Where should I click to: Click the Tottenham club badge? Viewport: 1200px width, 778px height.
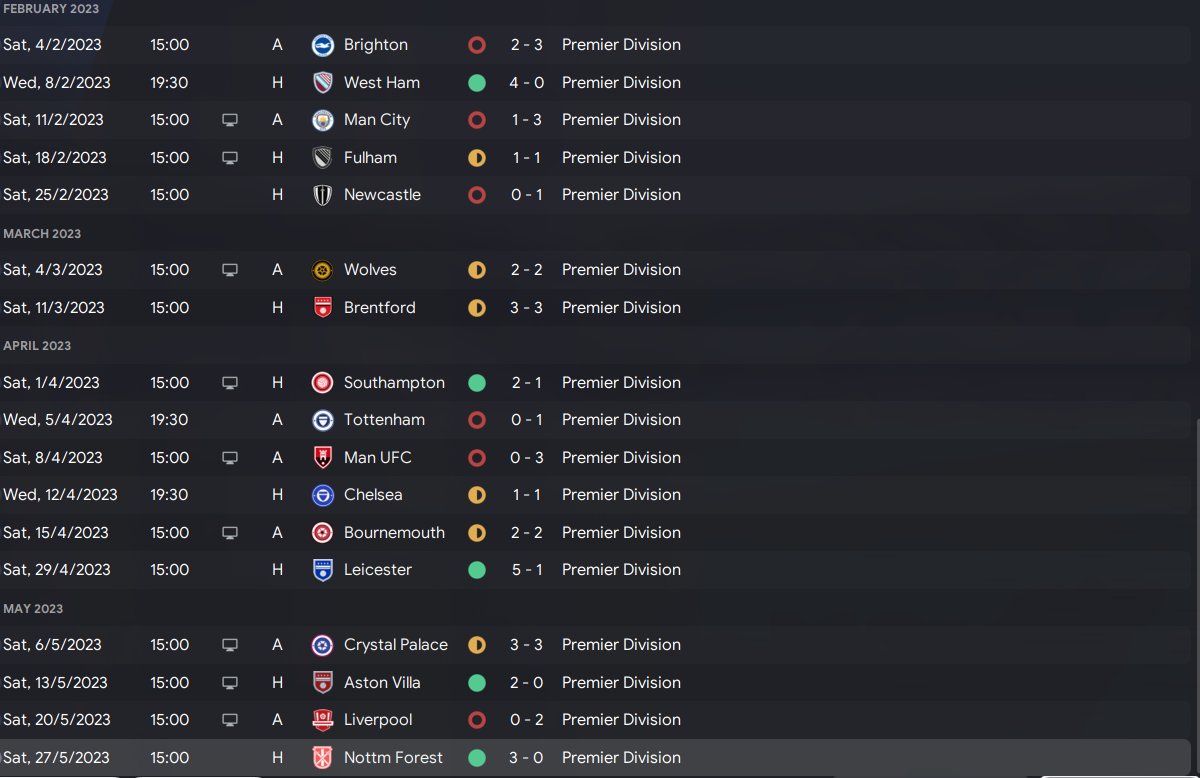322,420
